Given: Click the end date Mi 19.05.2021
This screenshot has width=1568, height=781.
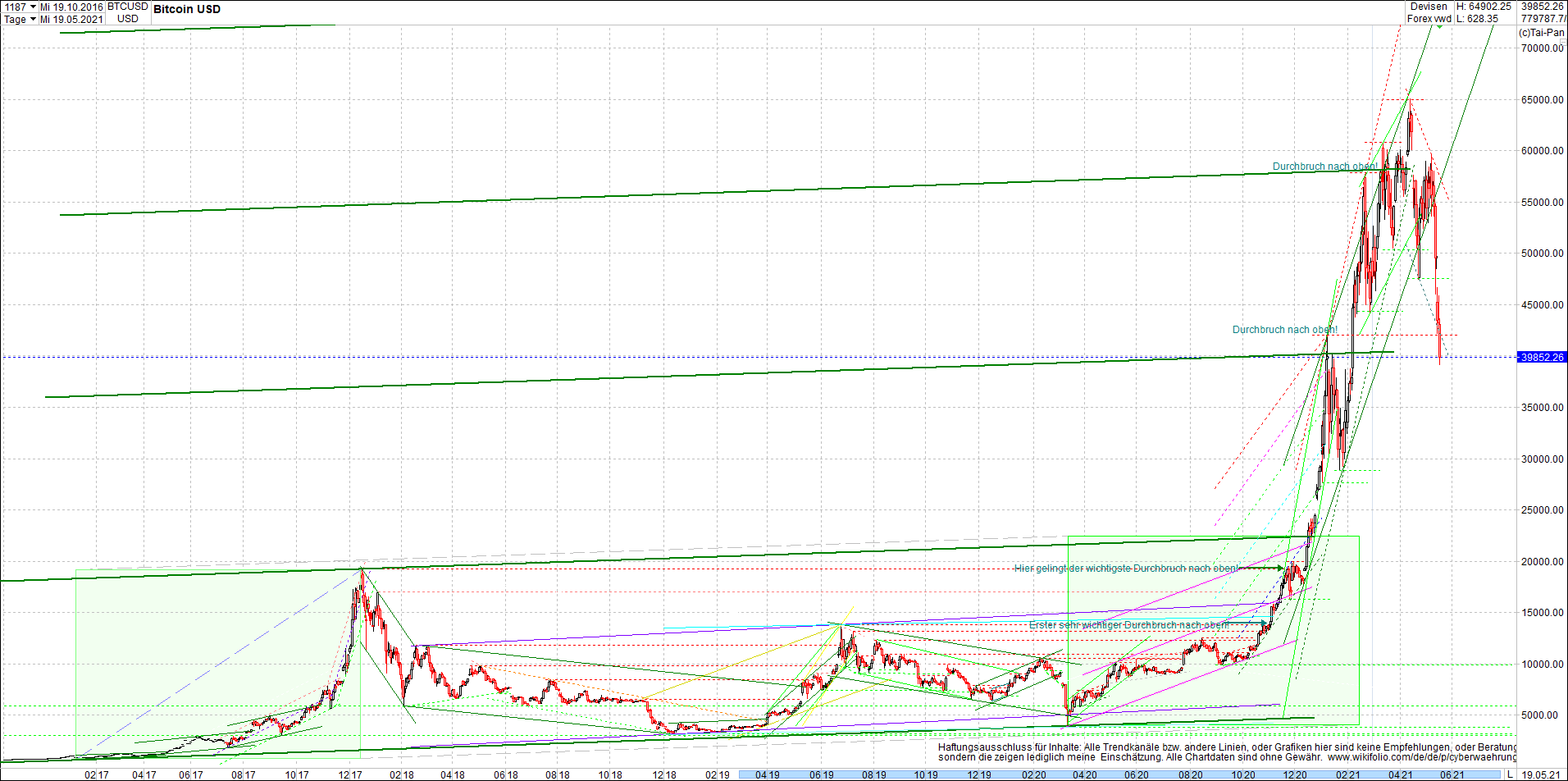Looking at the screenshot, I should (x=71, y=19).
